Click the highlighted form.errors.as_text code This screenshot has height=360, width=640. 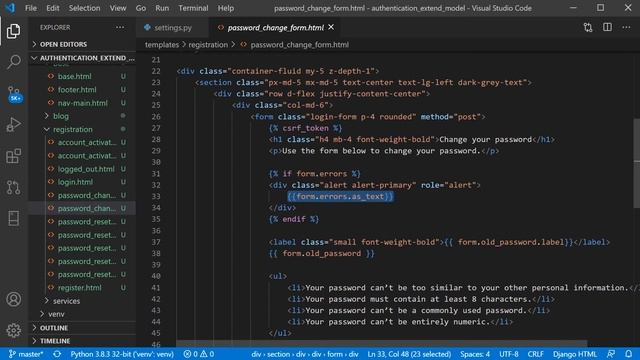(340, 196)
